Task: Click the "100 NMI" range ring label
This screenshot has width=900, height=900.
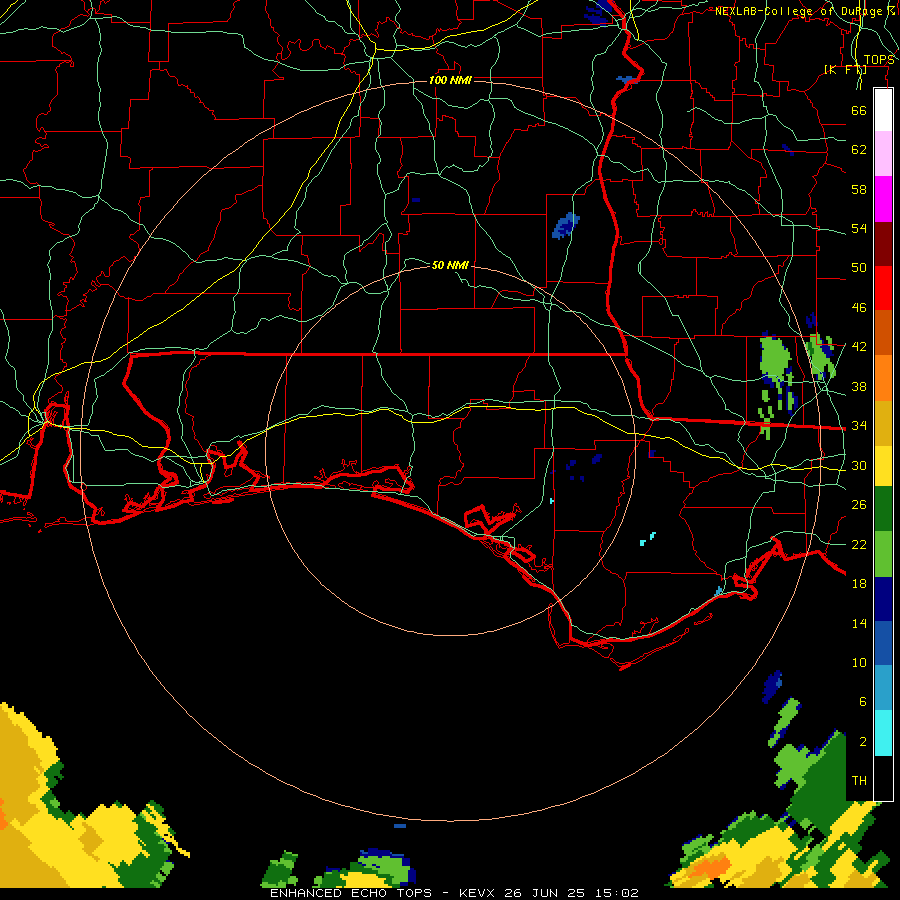Action: click(450, 80)
